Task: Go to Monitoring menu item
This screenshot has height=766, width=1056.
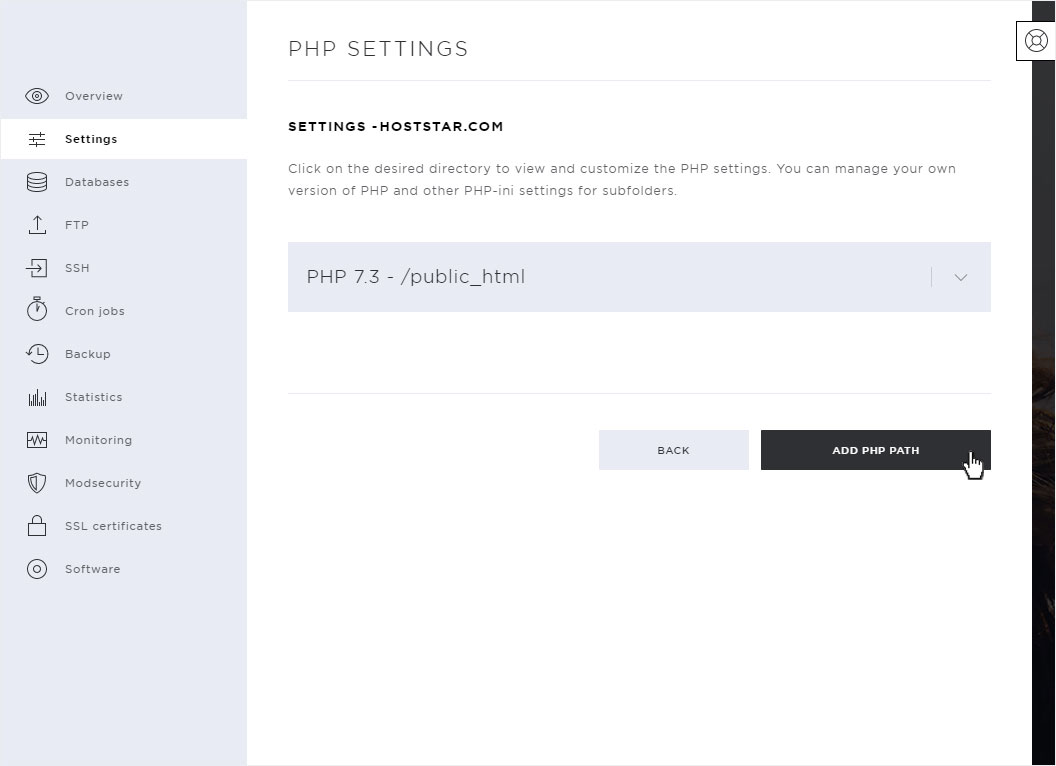Action: point(98,440)
